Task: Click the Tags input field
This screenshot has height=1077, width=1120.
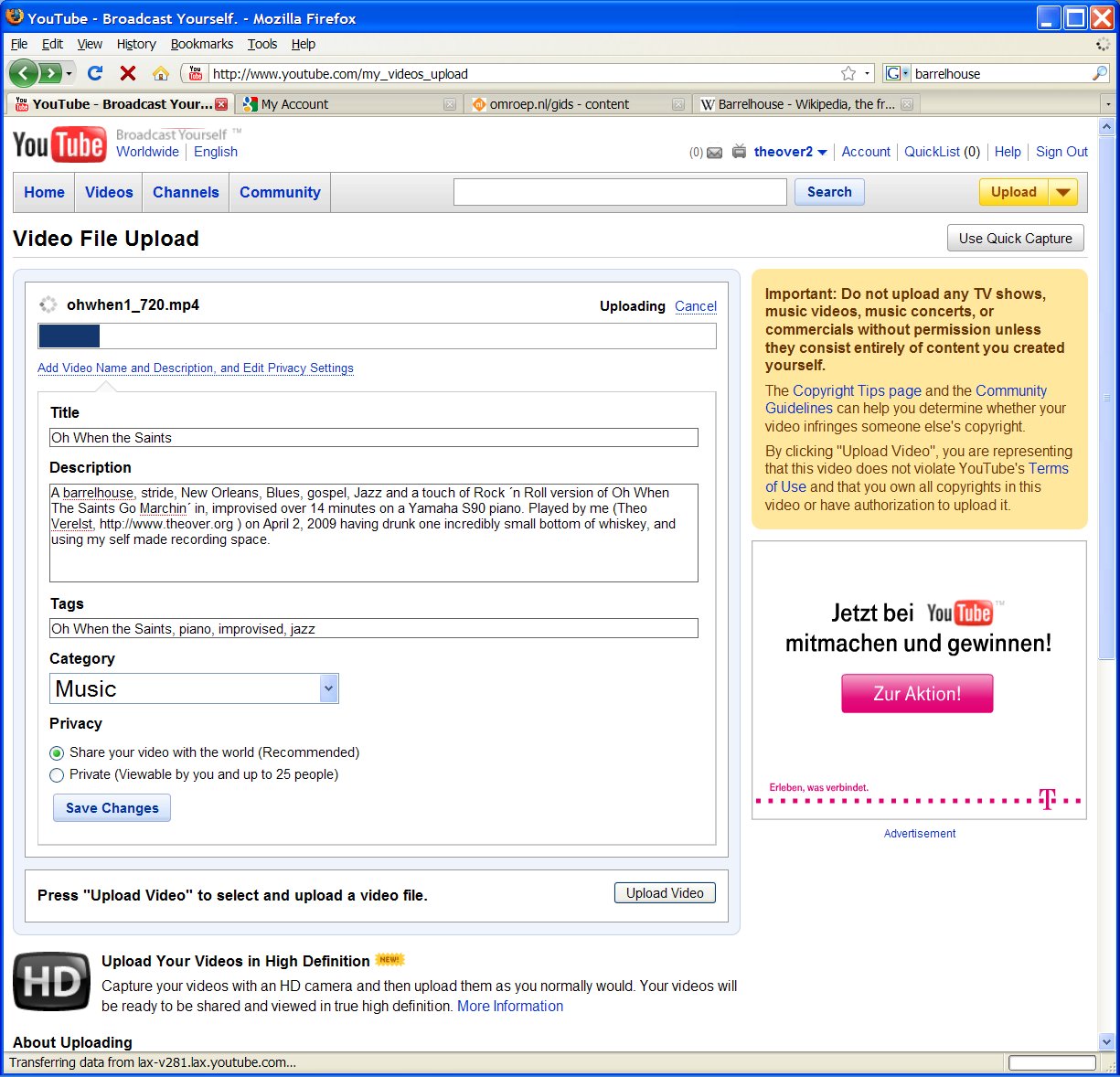Action: tap(374, 629)
